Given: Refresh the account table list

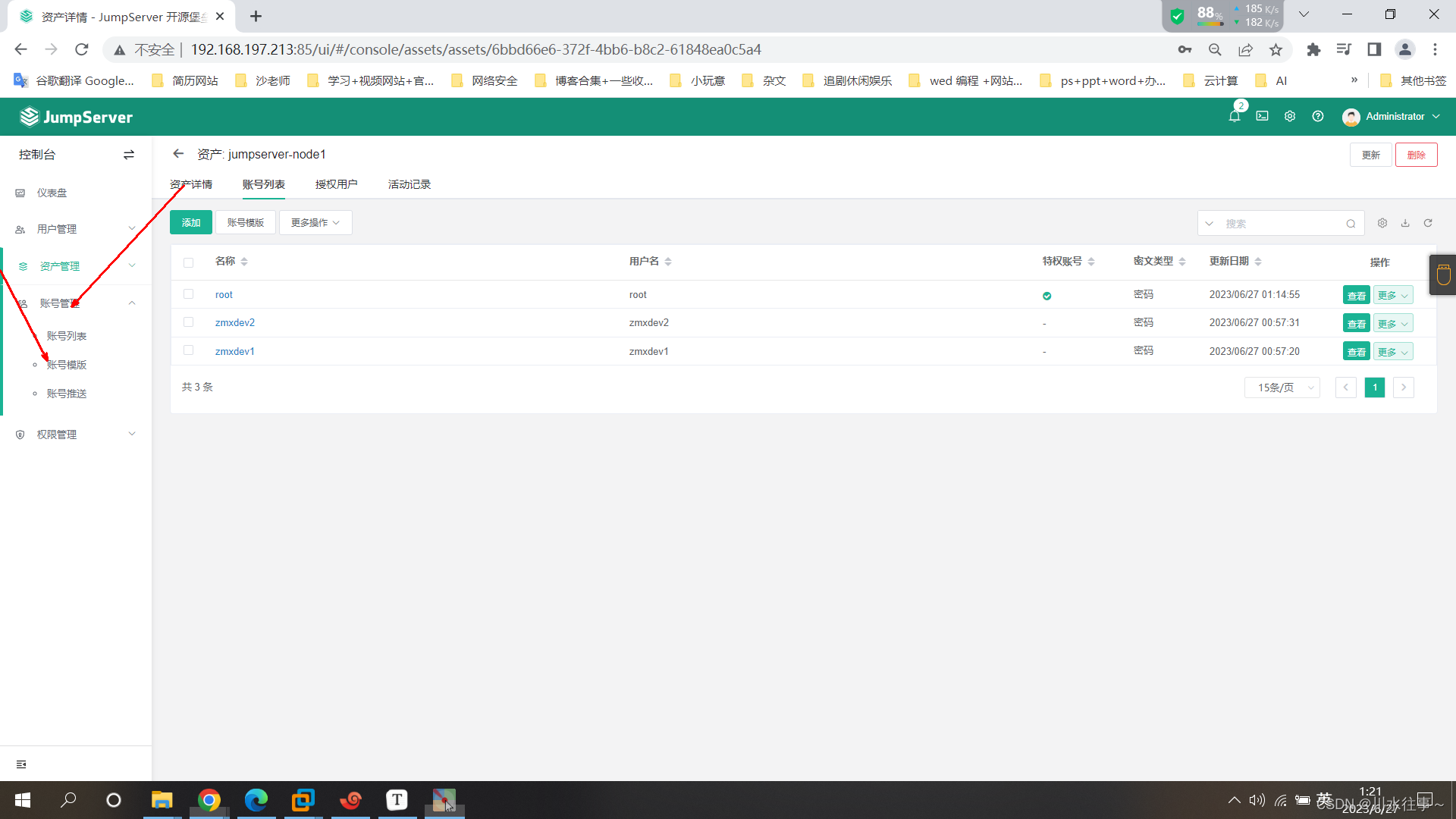Looking at the screenshot, I should click(x=1428, y=223).
